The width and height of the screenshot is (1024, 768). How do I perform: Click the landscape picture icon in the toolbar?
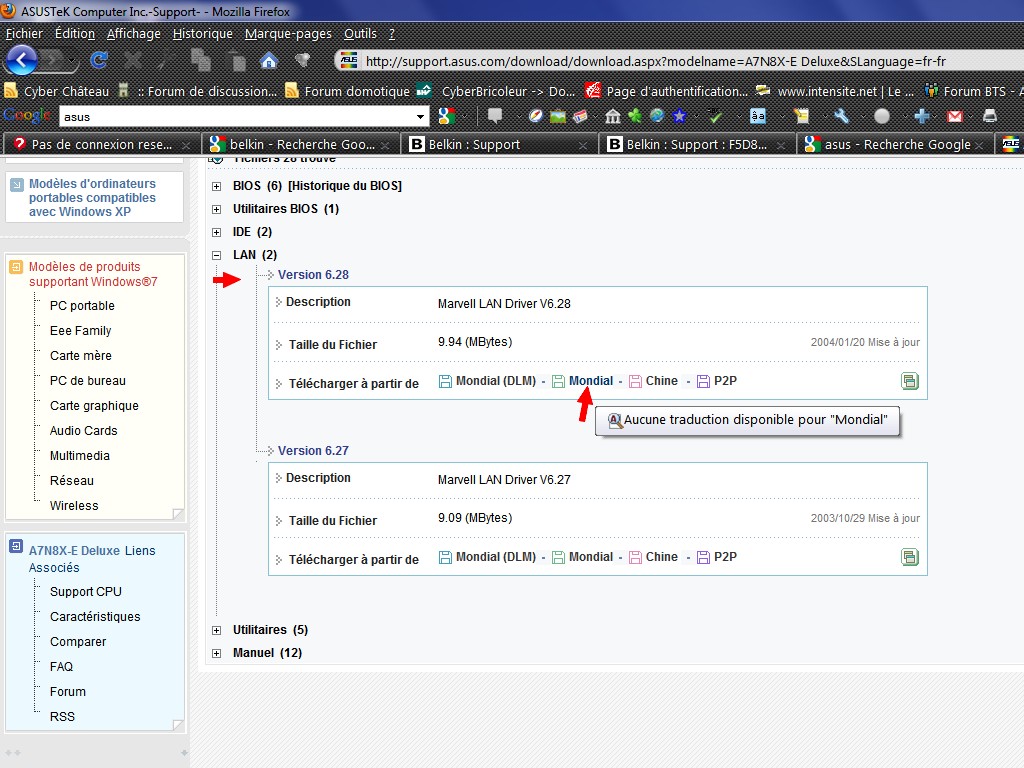[557, 116]
